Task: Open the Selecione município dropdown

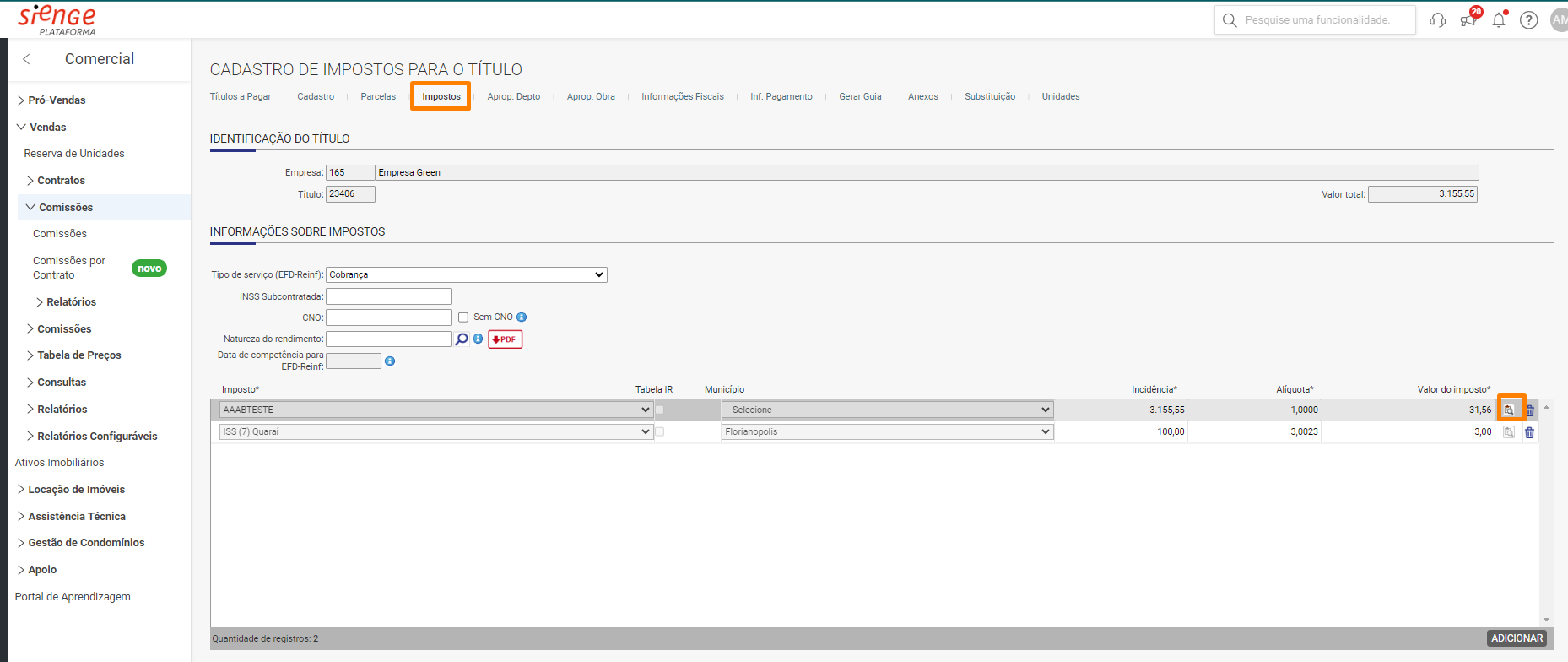Action: point(887,410)
